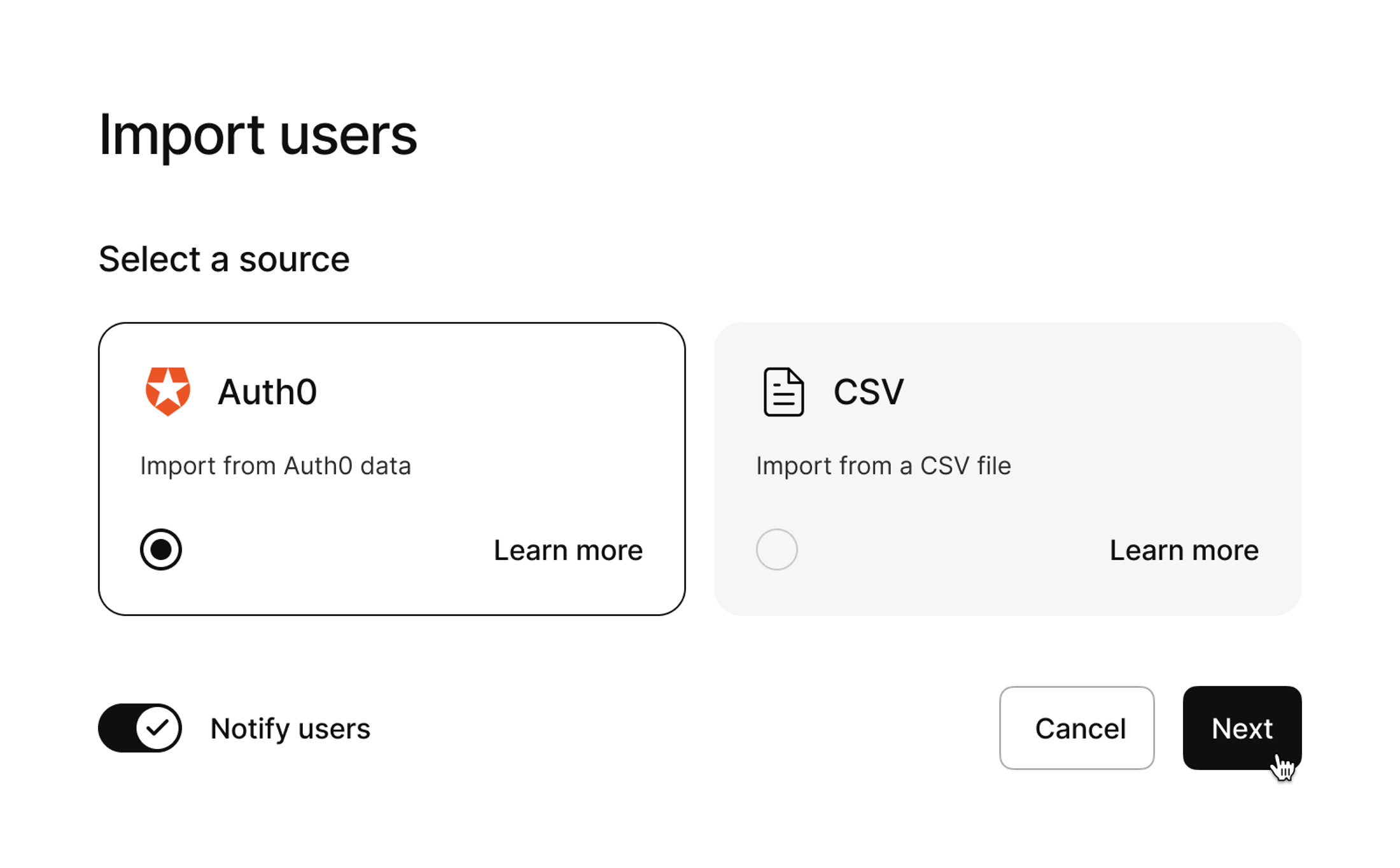Click the checkmark inside the toggle
1400x868 pixels.
(158, 728)
